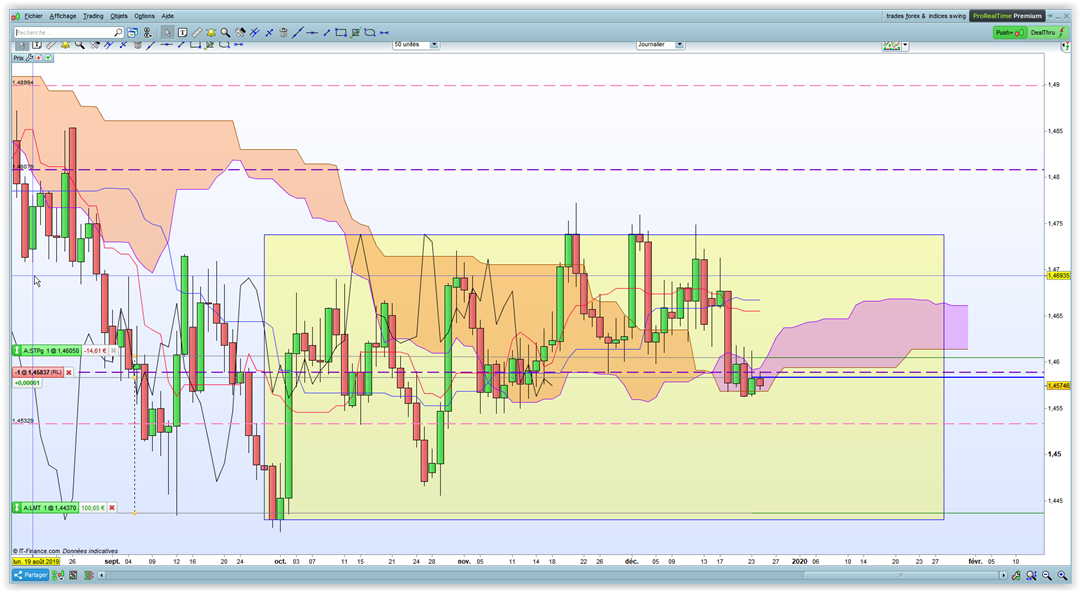Viewport: 1080px width, 592px height.
Task: Close the -1@1,45837 position with the red X
Action: pos(69,372)
